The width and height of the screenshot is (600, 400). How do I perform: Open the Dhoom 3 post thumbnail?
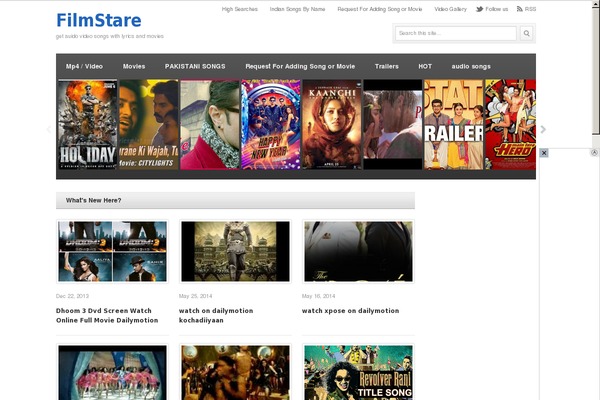pos(112,251)
